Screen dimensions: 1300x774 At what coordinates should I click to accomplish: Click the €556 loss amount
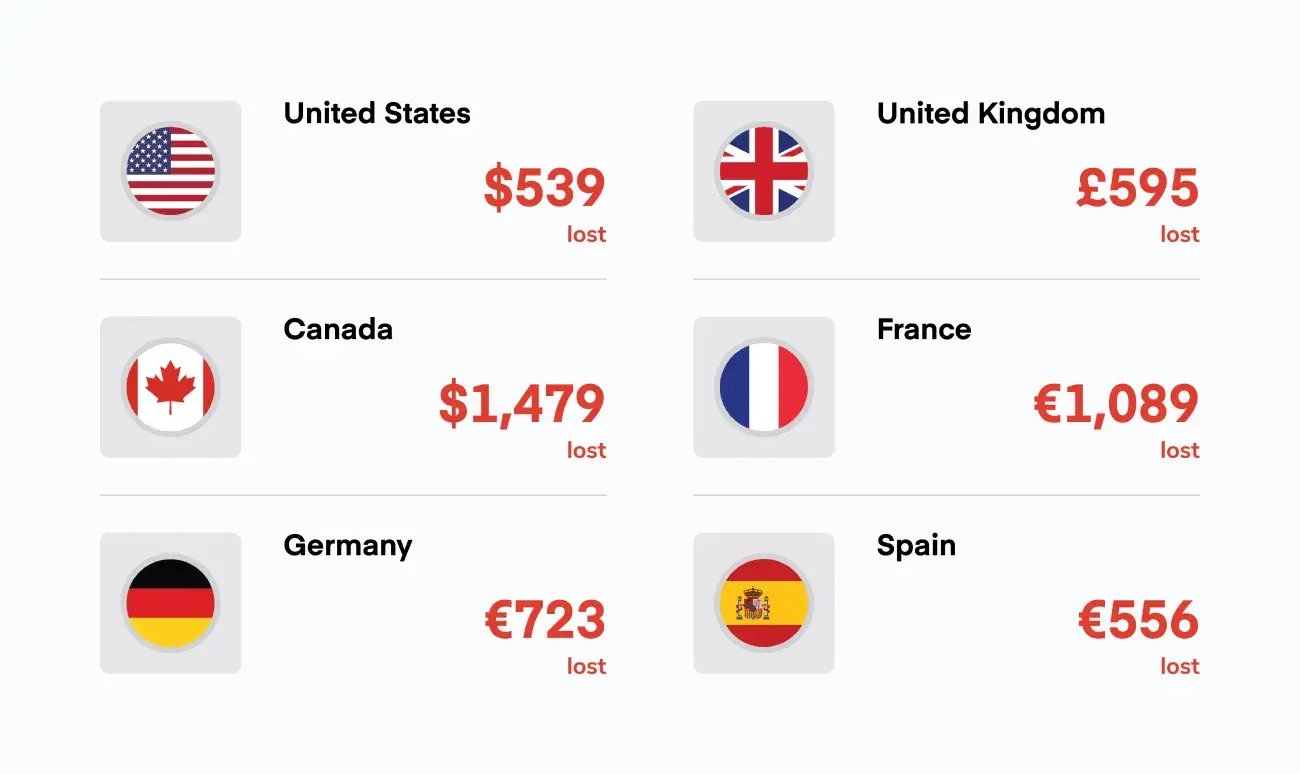pyautogui.click(x=1138, y=621)
